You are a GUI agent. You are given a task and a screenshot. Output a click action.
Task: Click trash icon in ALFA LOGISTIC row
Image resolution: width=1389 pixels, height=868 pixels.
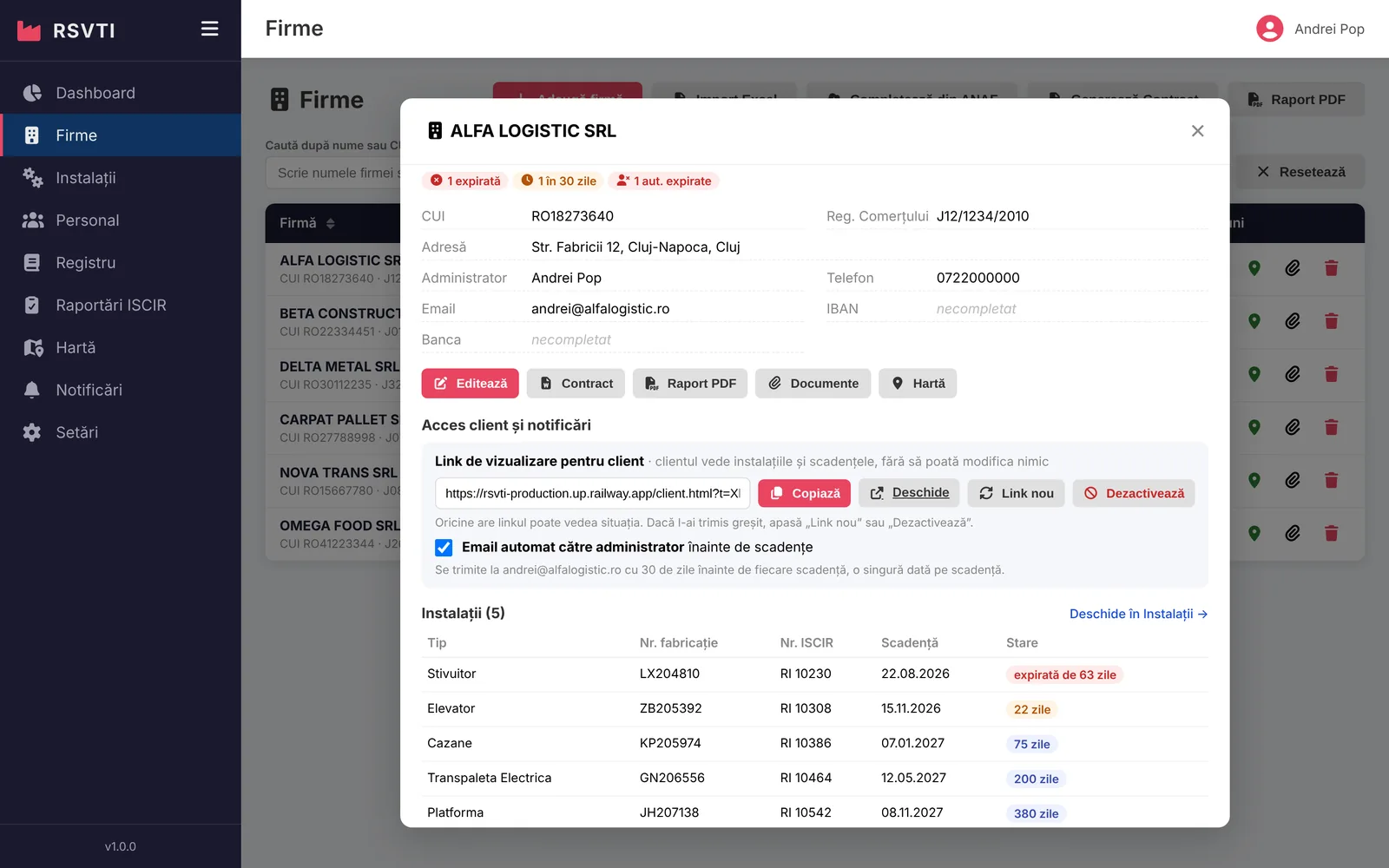[1331, 268]
